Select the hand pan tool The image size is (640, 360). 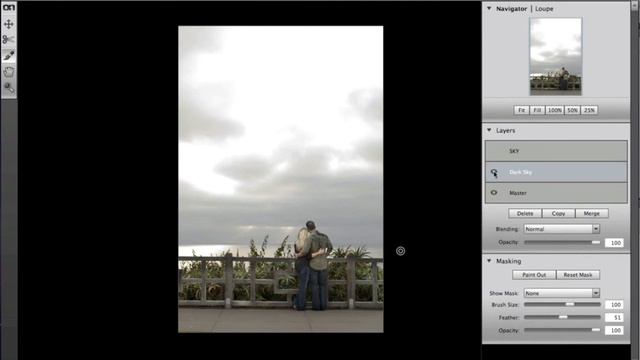(9, 72)
